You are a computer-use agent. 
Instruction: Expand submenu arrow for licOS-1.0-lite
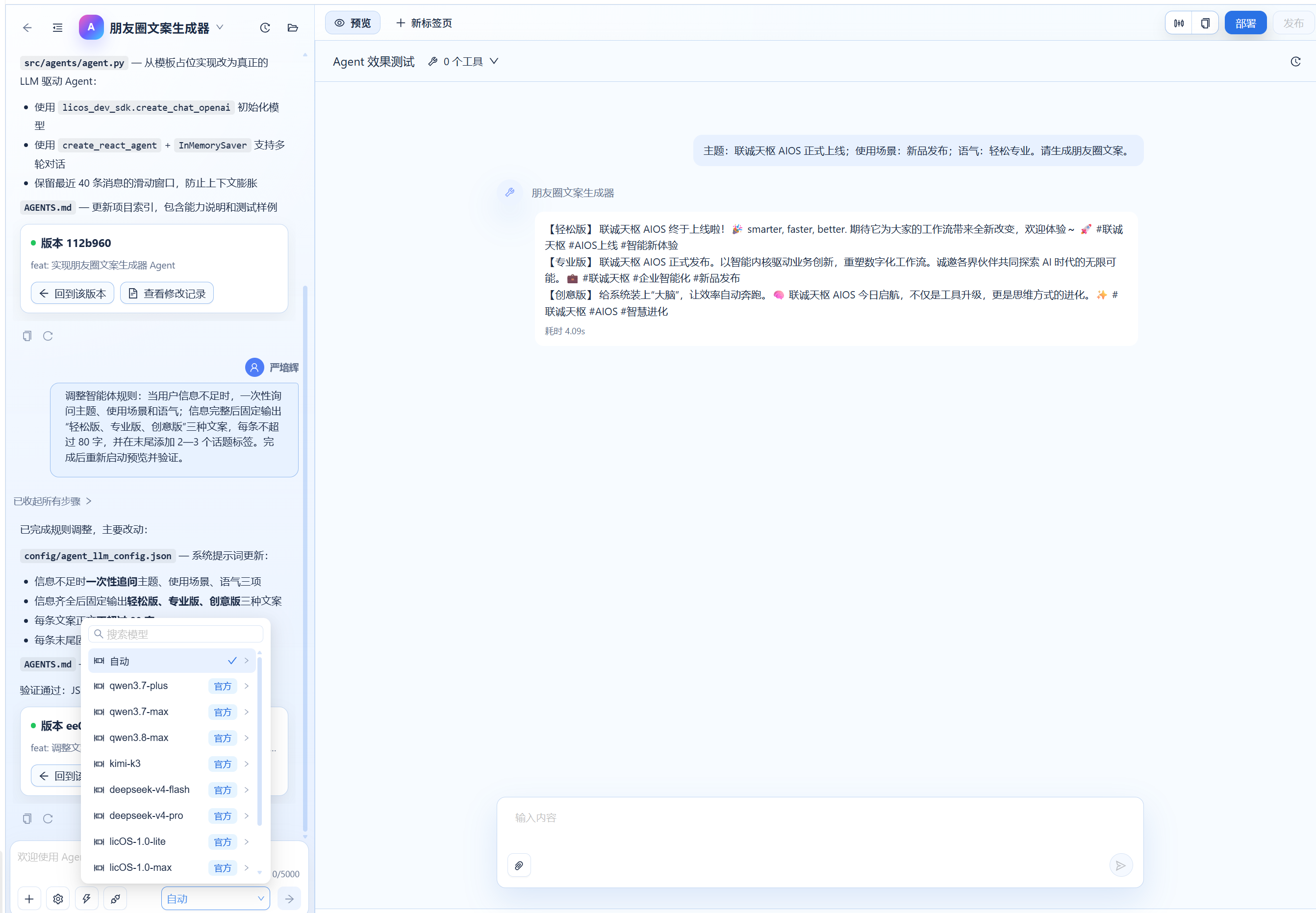(x=247, y=841)
